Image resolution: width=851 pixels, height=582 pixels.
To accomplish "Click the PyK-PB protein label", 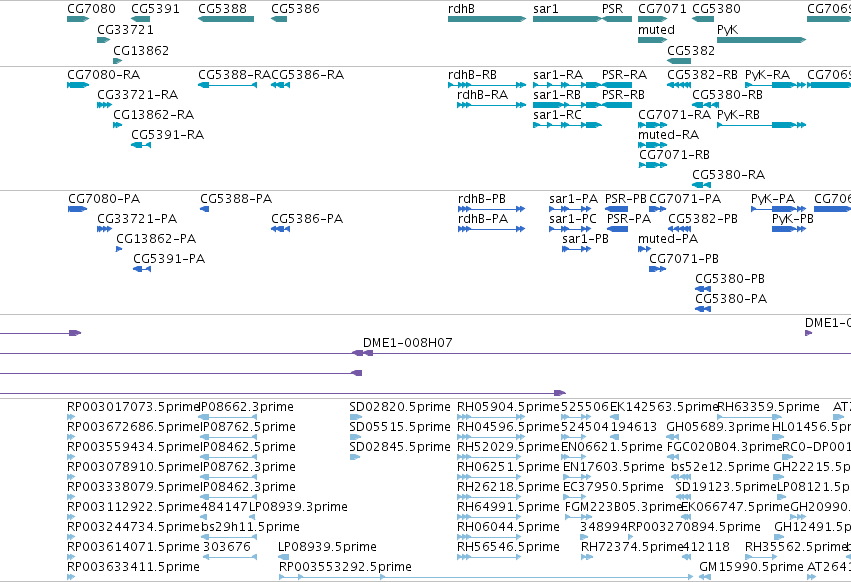I will 793,219.
